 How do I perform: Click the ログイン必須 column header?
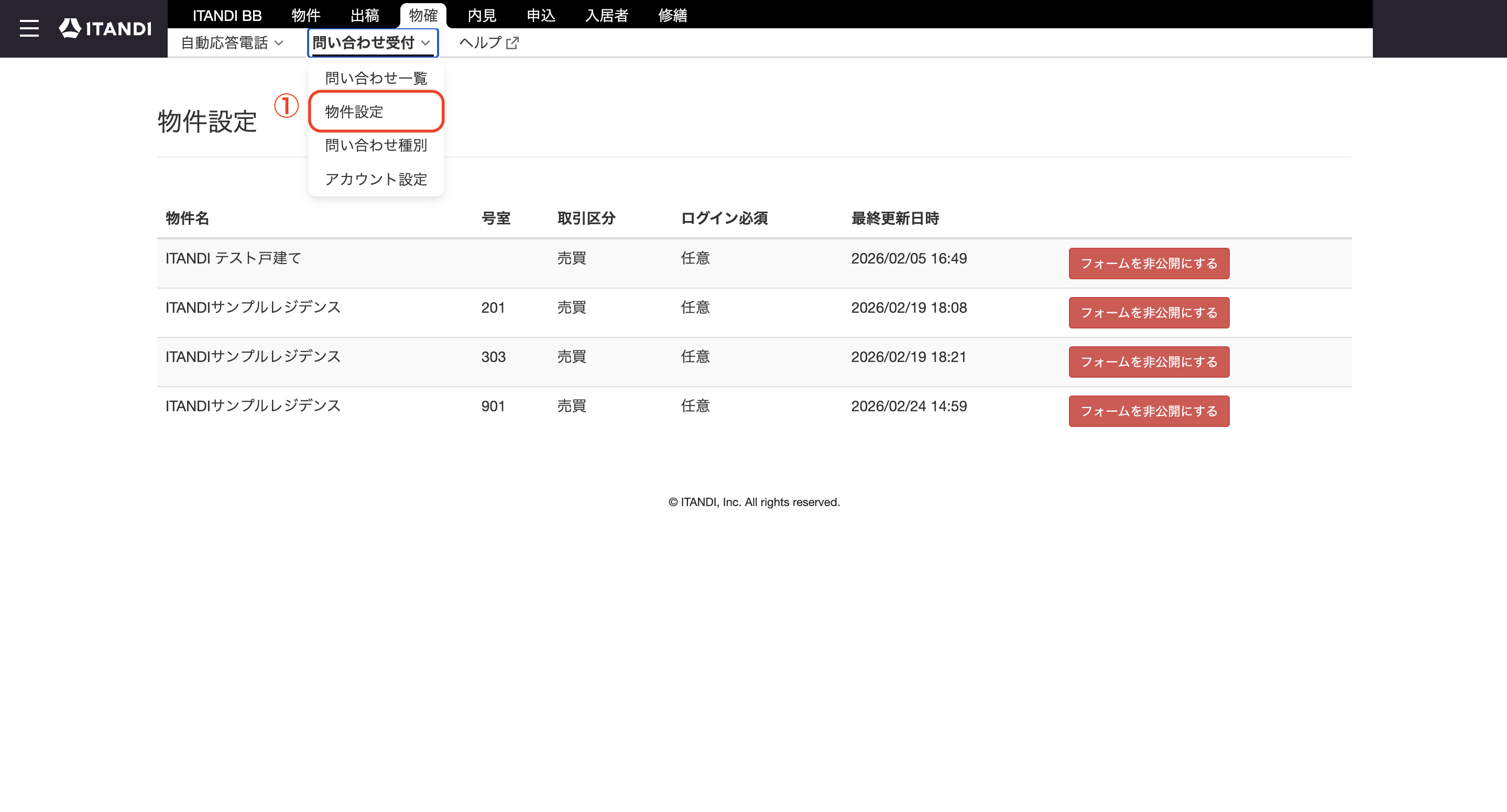pyautogui.click(x=724, y=218)
